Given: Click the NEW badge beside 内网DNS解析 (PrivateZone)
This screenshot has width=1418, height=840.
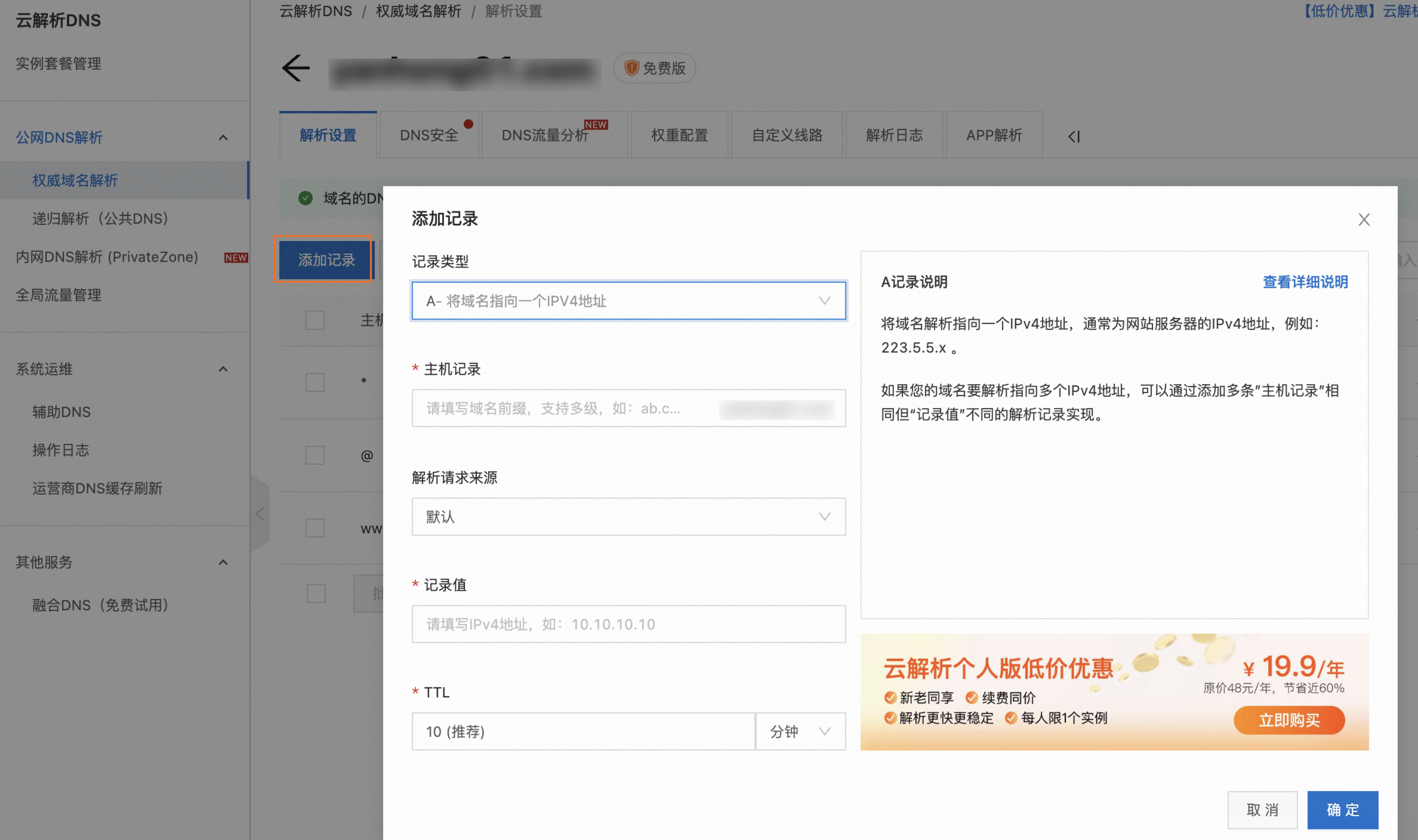Looking at the screenshot, I should (236, 257).
